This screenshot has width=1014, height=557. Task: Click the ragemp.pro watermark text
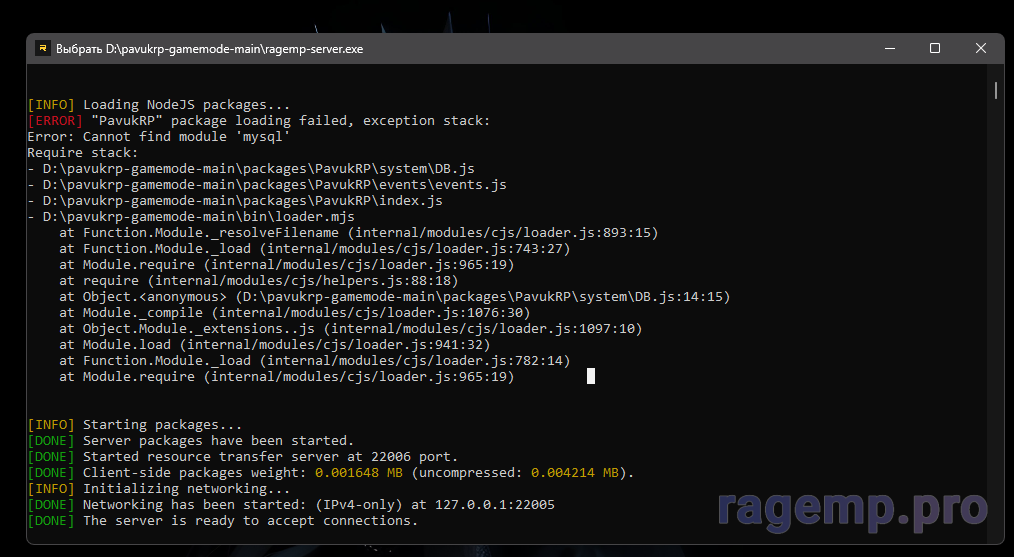pyautogui.click(x=853, y=507)
